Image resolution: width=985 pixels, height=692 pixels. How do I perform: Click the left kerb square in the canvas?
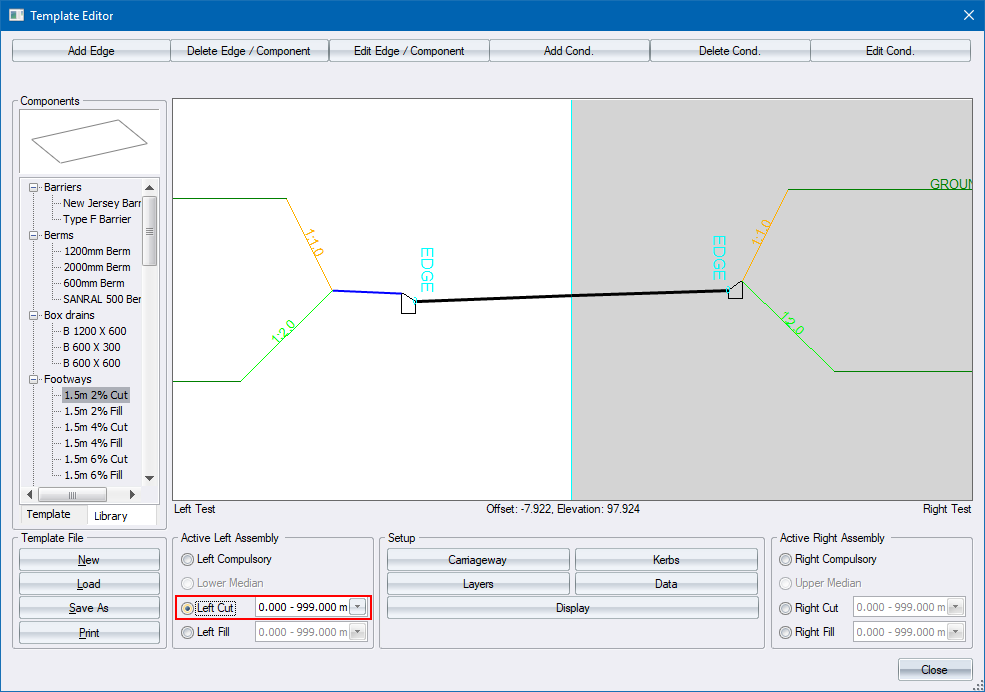(408, 304)
